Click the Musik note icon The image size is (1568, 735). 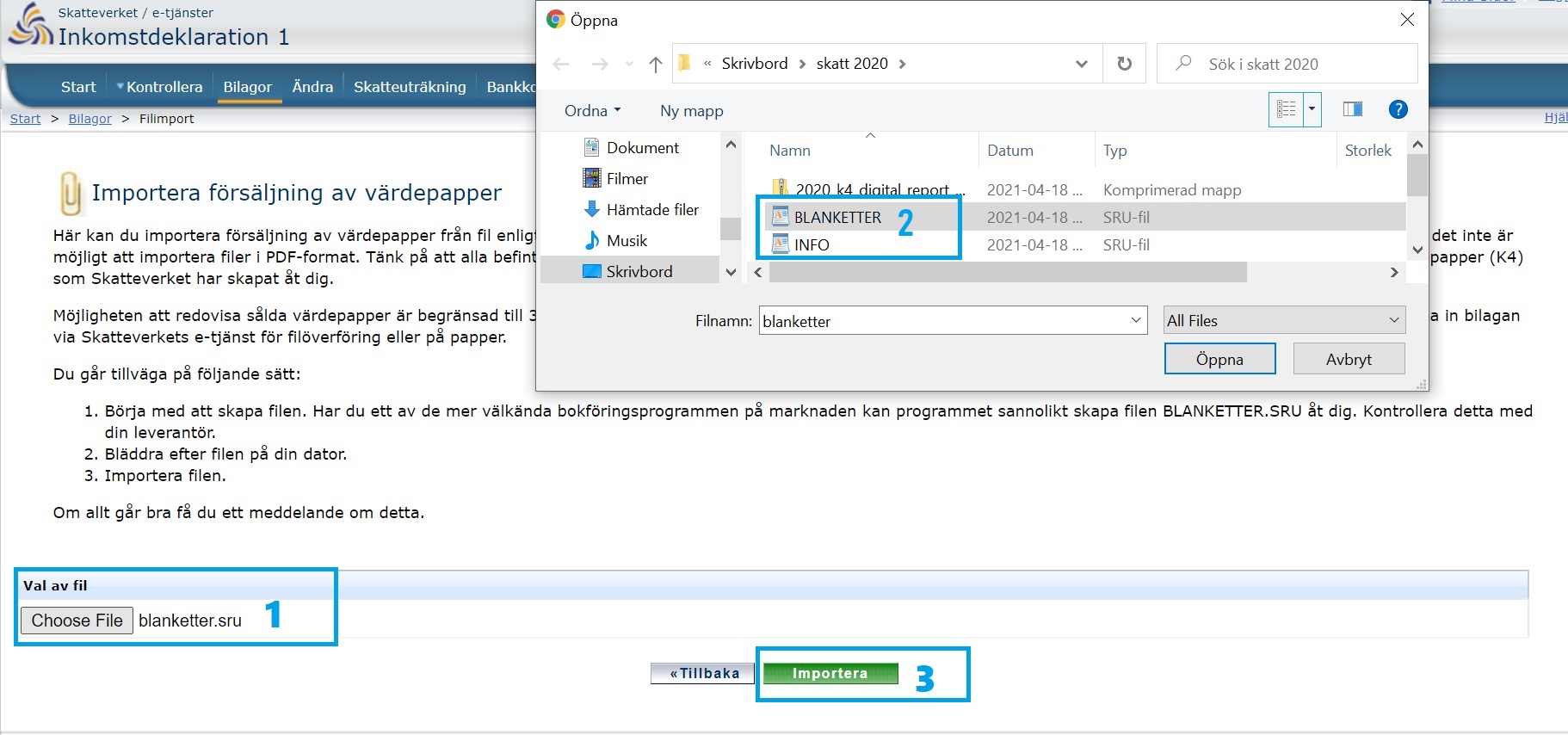click(x=591, y=240)
